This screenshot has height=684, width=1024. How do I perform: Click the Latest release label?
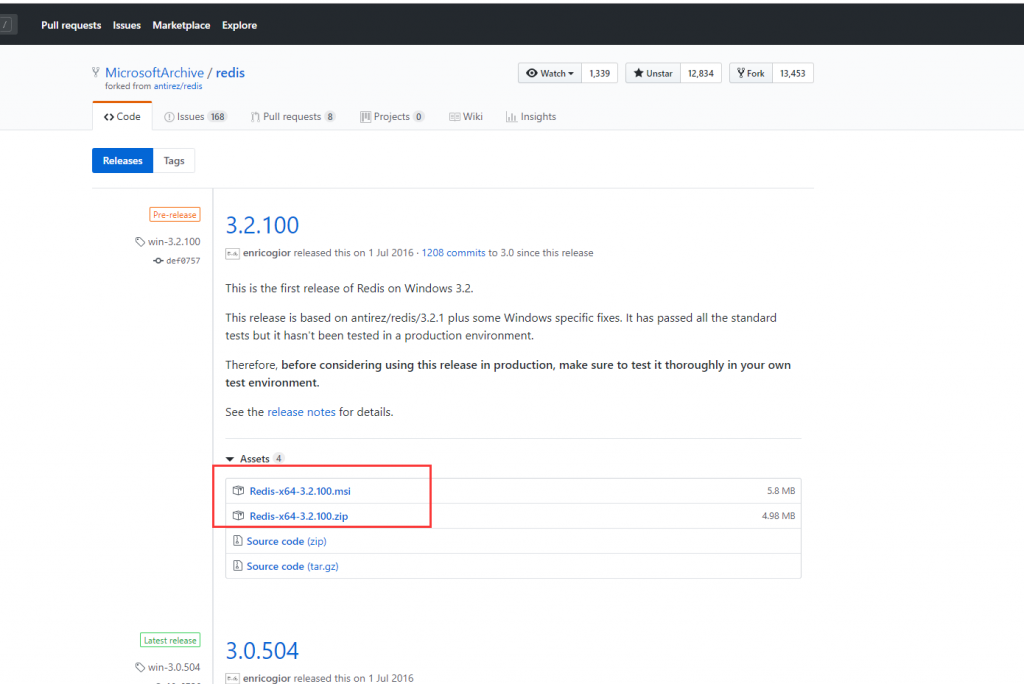(x=170, y=640)
